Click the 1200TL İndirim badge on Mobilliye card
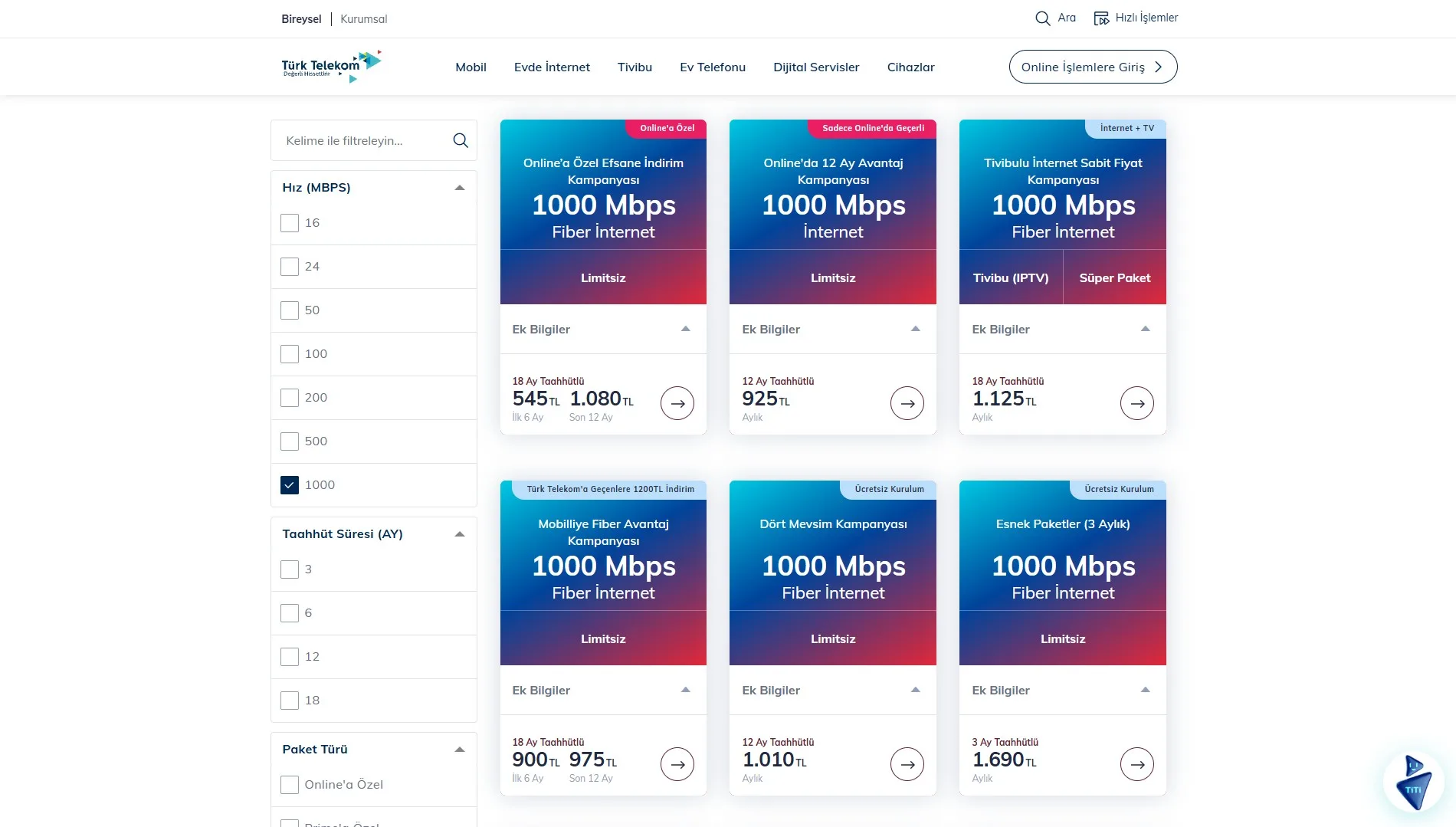The width and height of the screenshot is (1456, 827). pyautogui.click(x=610, y=489)
